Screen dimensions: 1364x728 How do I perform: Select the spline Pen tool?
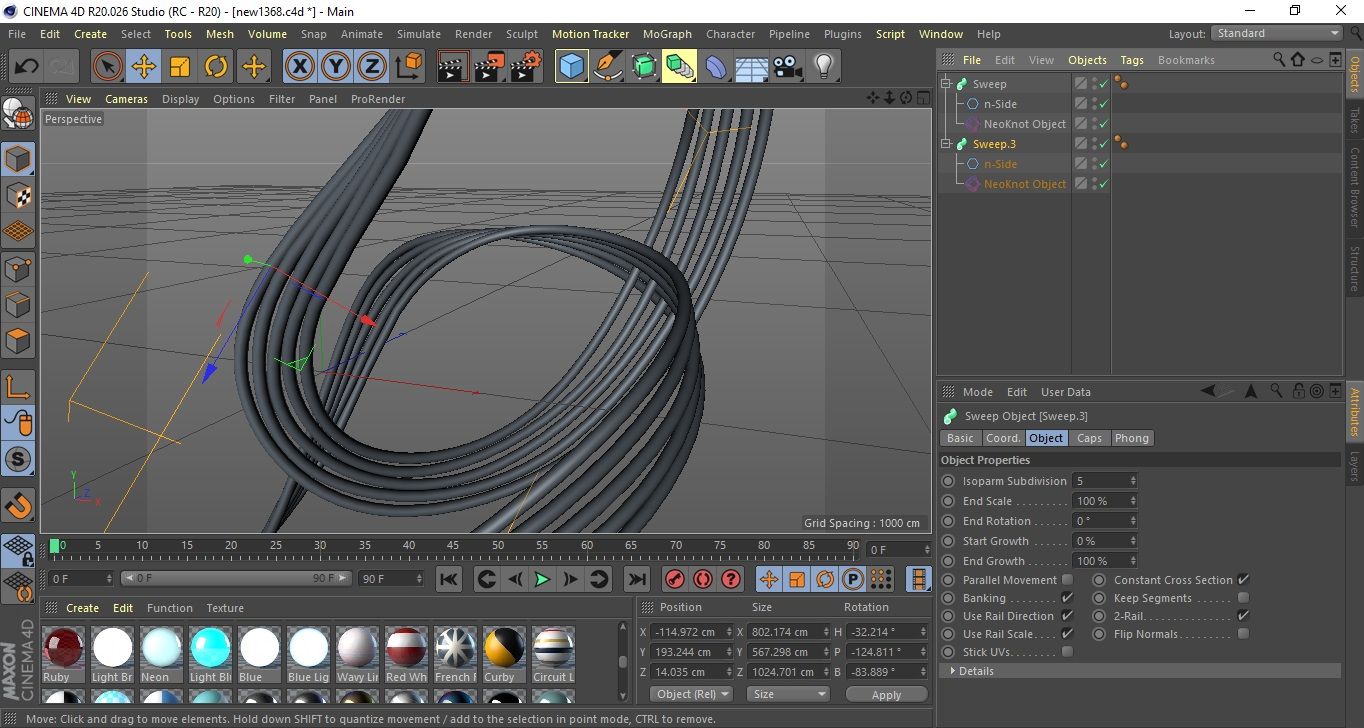pyautogui.click(x=608, y=67)
